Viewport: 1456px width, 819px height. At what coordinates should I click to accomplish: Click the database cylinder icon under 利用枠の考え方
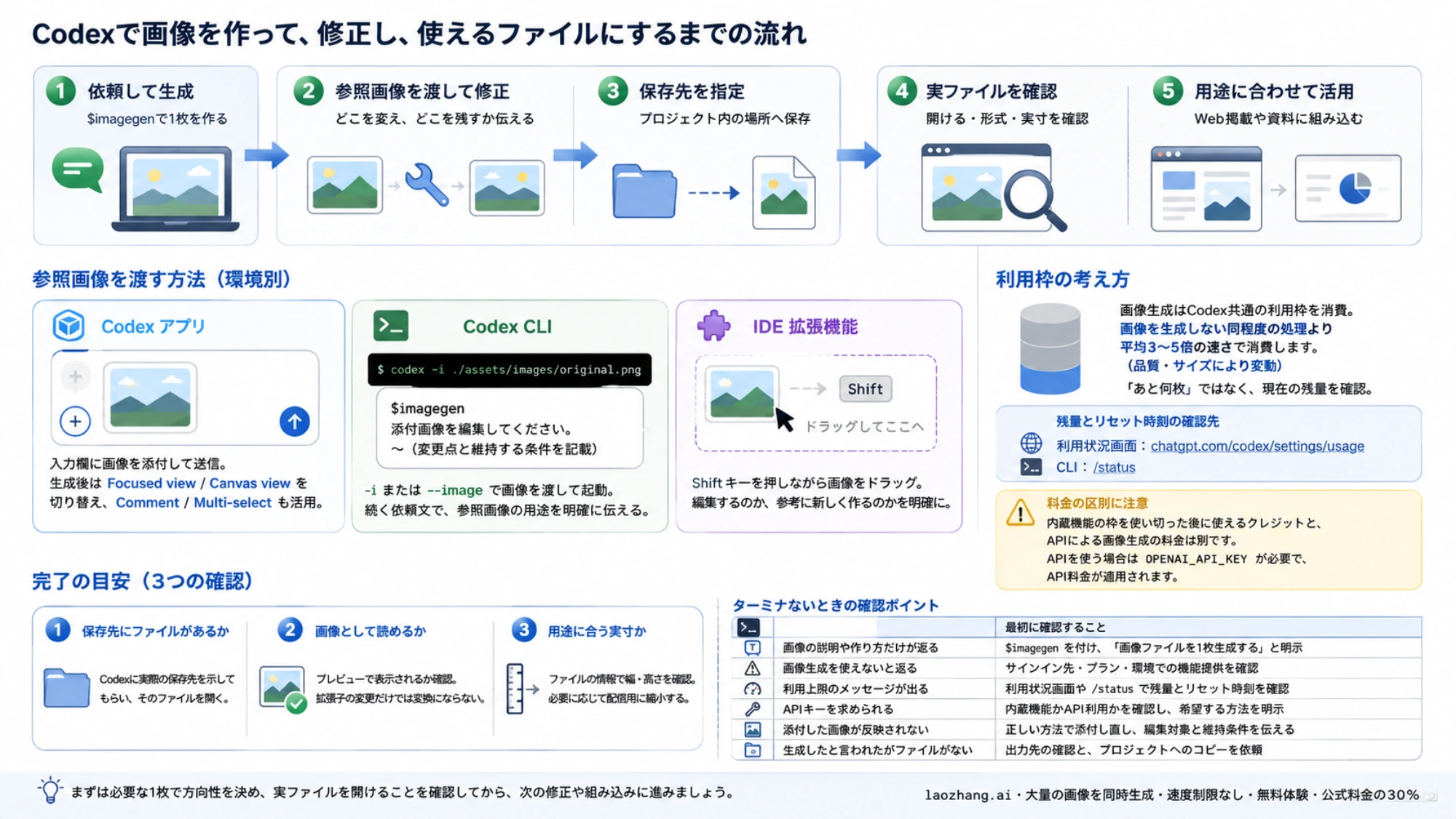click(1050, 349)
